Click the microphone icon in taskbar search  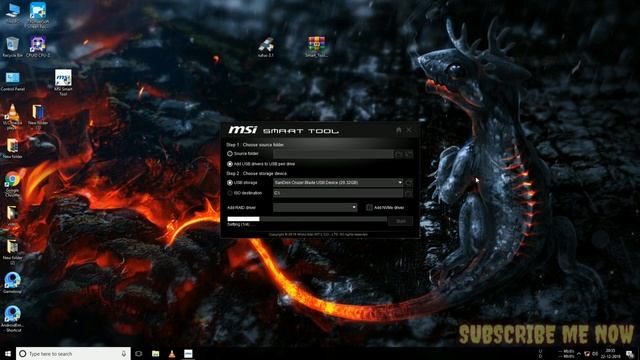pos(124,353)
